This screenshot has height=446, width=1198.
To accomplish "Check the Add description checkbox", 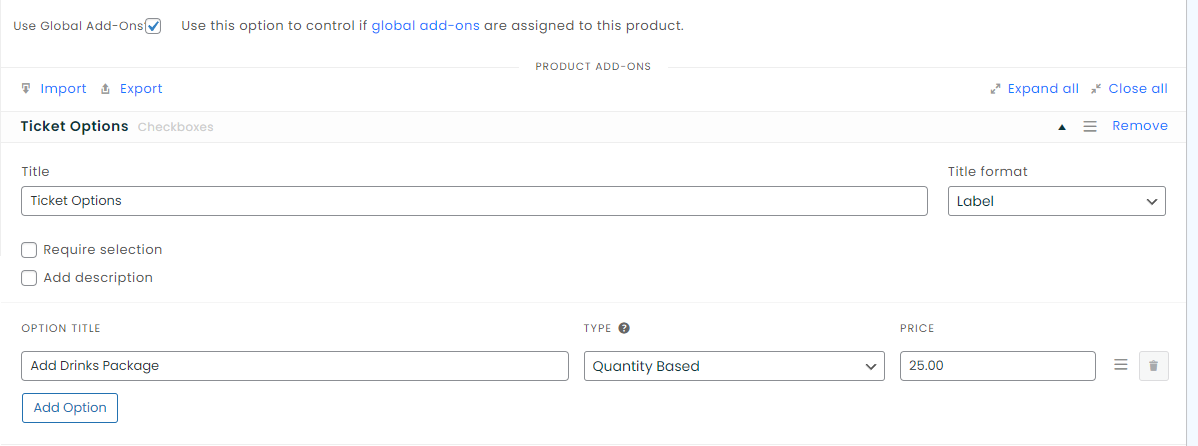I will click(29, 278).
